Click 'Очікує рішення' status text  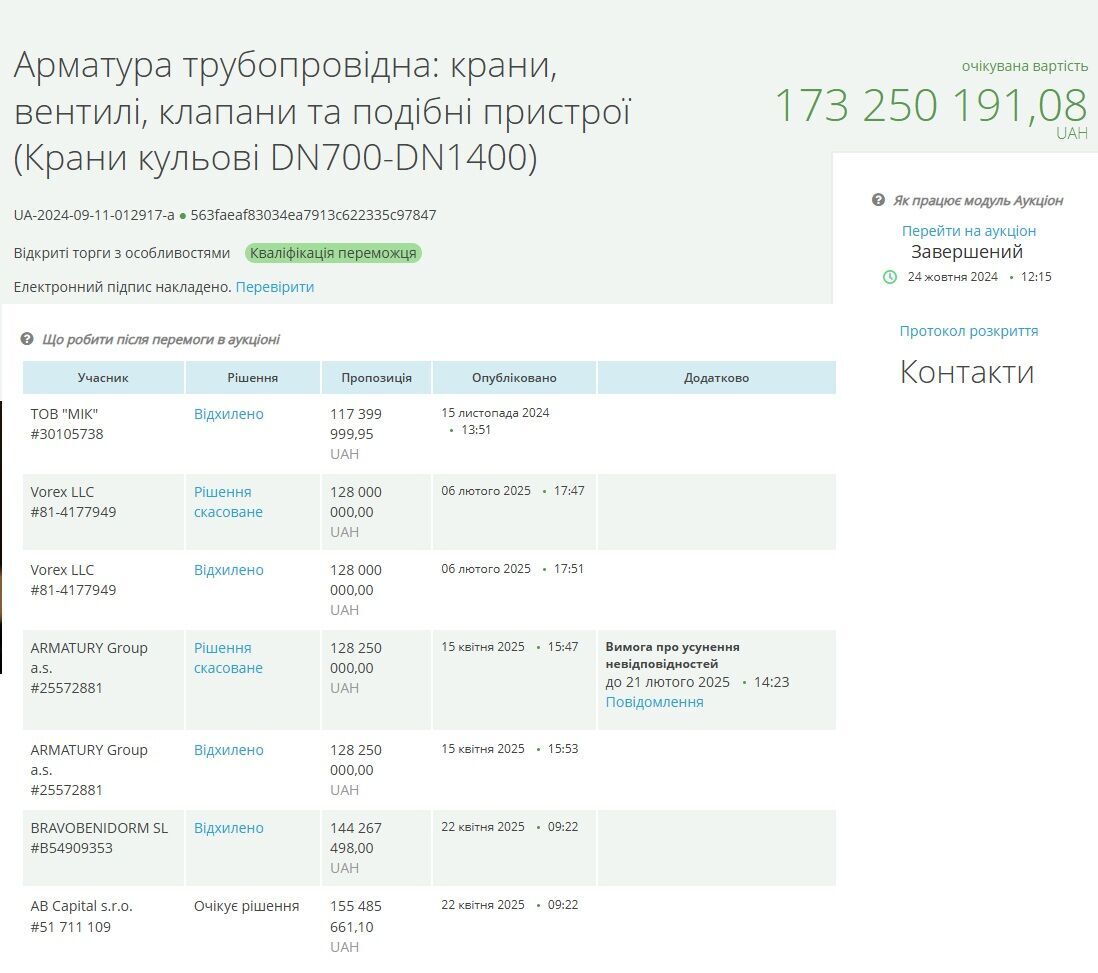(246, 906)
